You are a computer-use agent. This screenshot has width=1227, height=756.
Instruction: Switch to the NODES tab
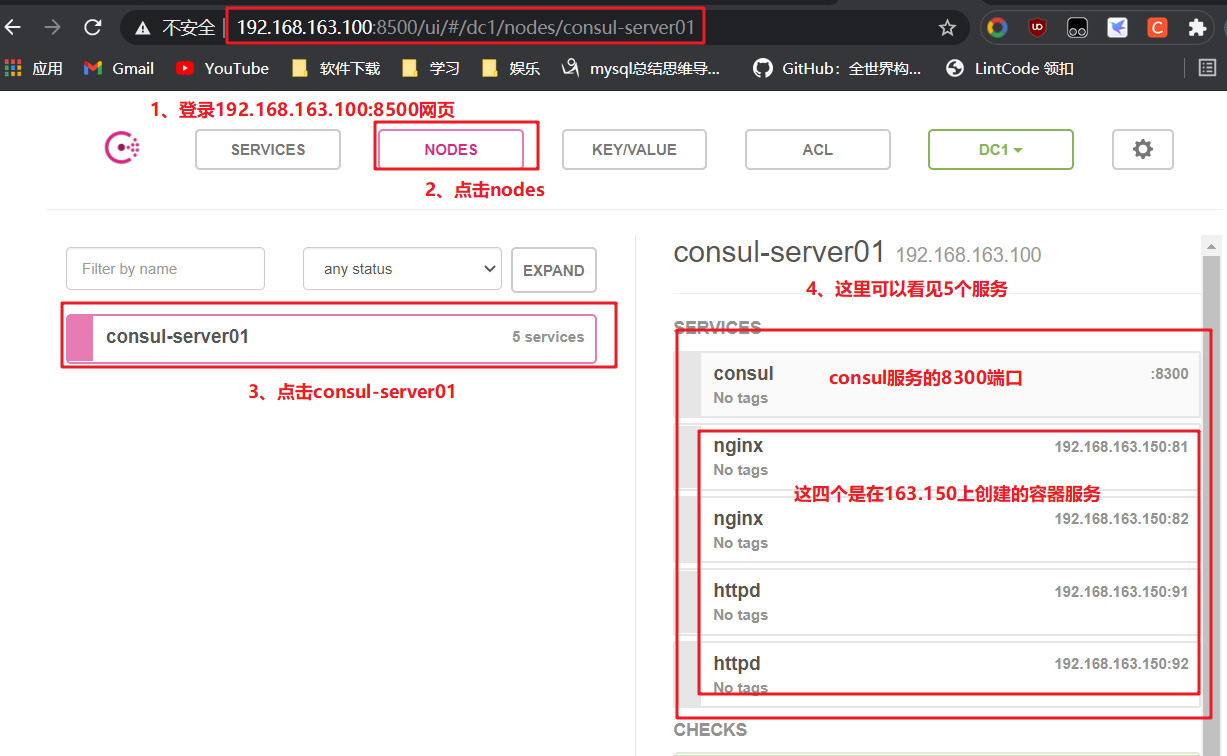[x=451, y=149]
